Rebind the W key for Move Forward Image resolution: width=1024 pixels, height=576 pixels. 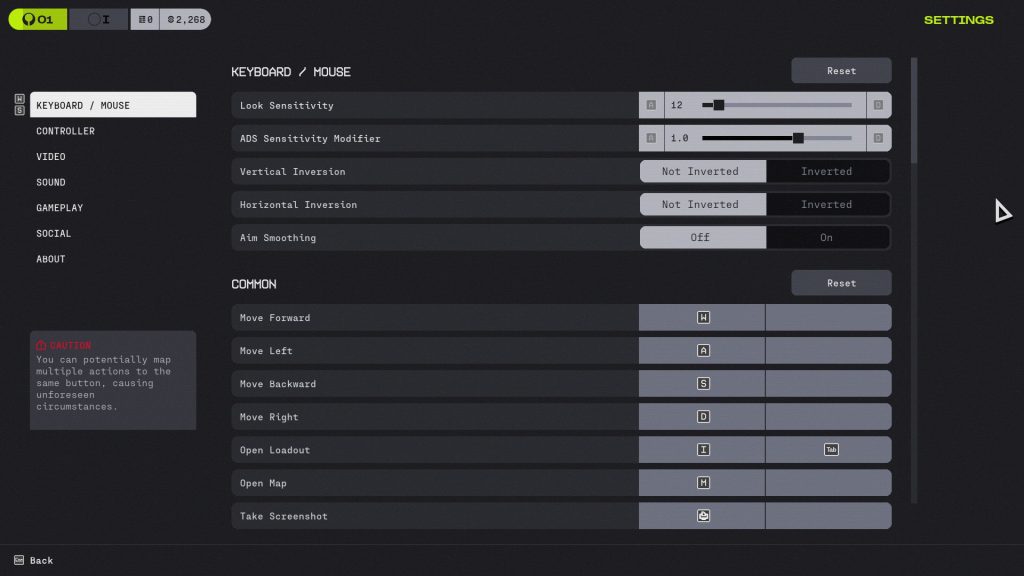(701, 317)
